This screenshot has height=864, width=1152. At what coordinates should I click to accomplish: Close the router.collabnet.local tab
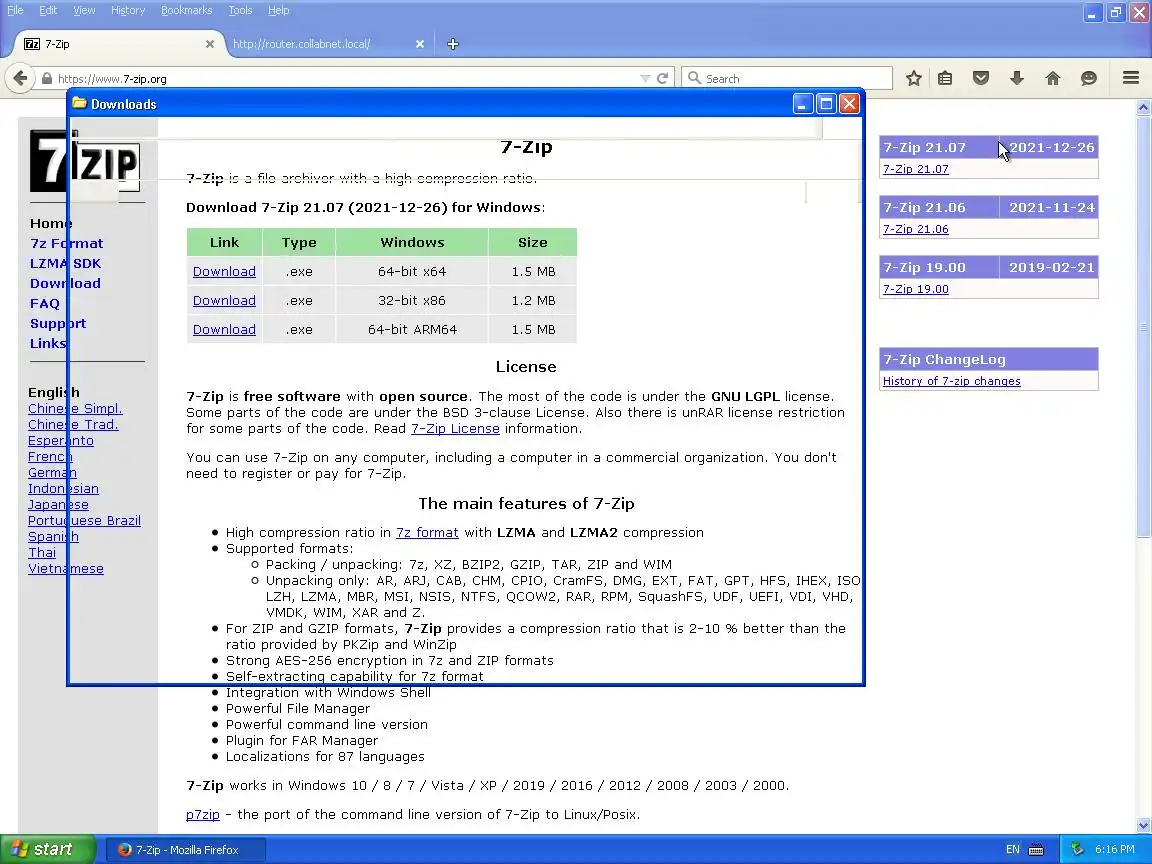(x=420, y=44)
